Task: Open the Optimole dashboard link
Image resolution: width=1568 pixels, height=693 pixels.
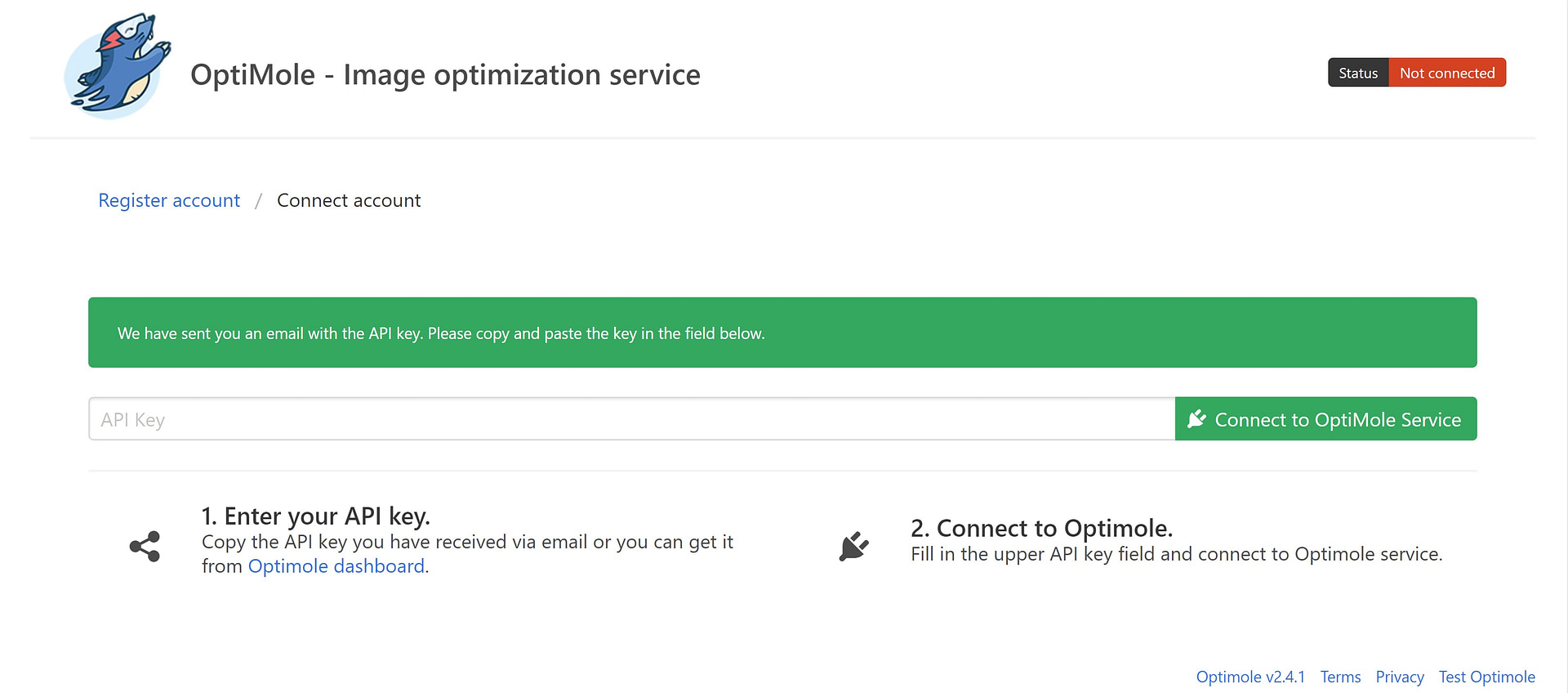Action: pyautogui.click(x=336, y=566)
